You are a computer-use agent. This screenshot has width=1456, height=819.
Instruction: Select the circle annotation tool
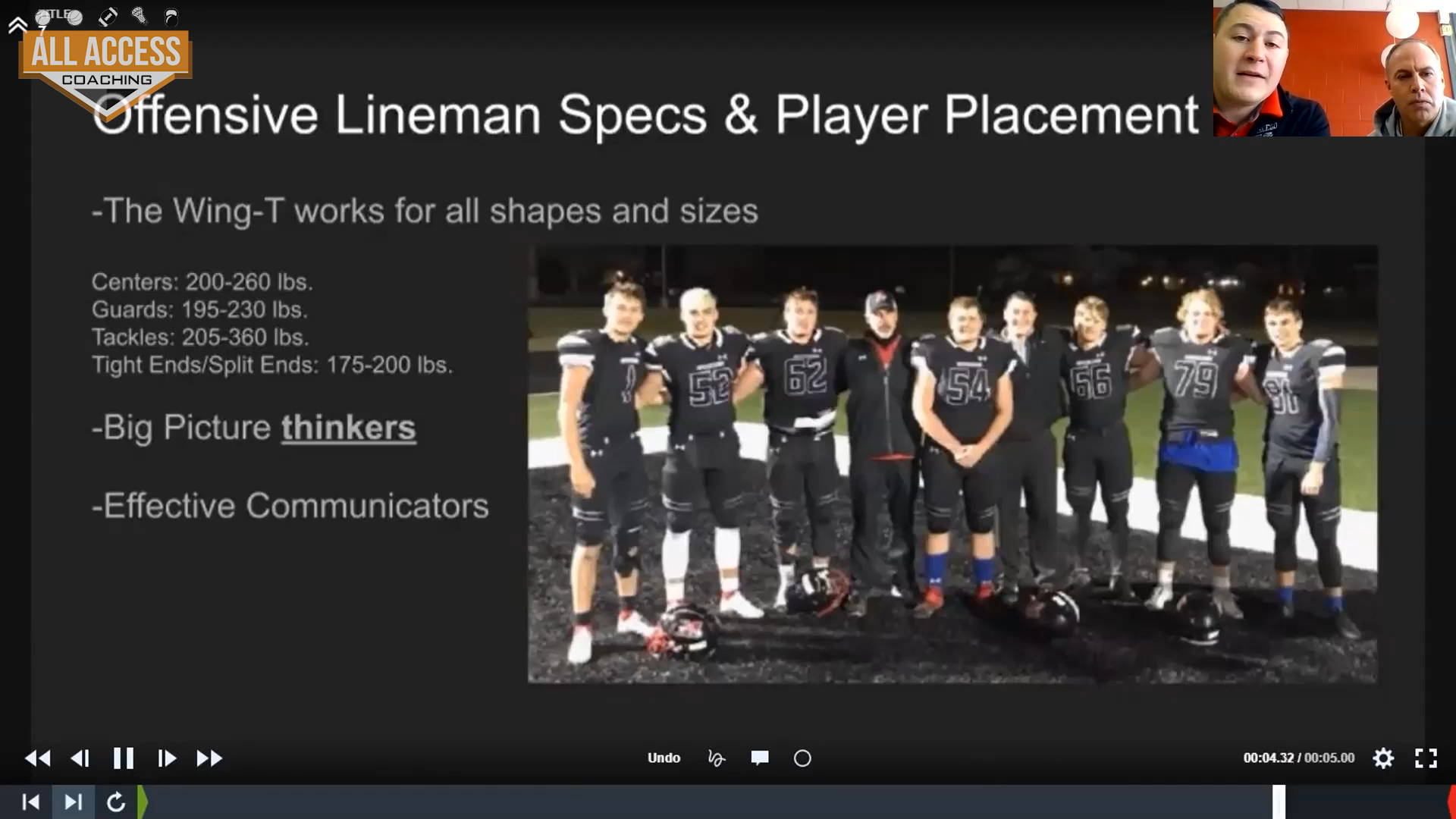pos(802,758)
